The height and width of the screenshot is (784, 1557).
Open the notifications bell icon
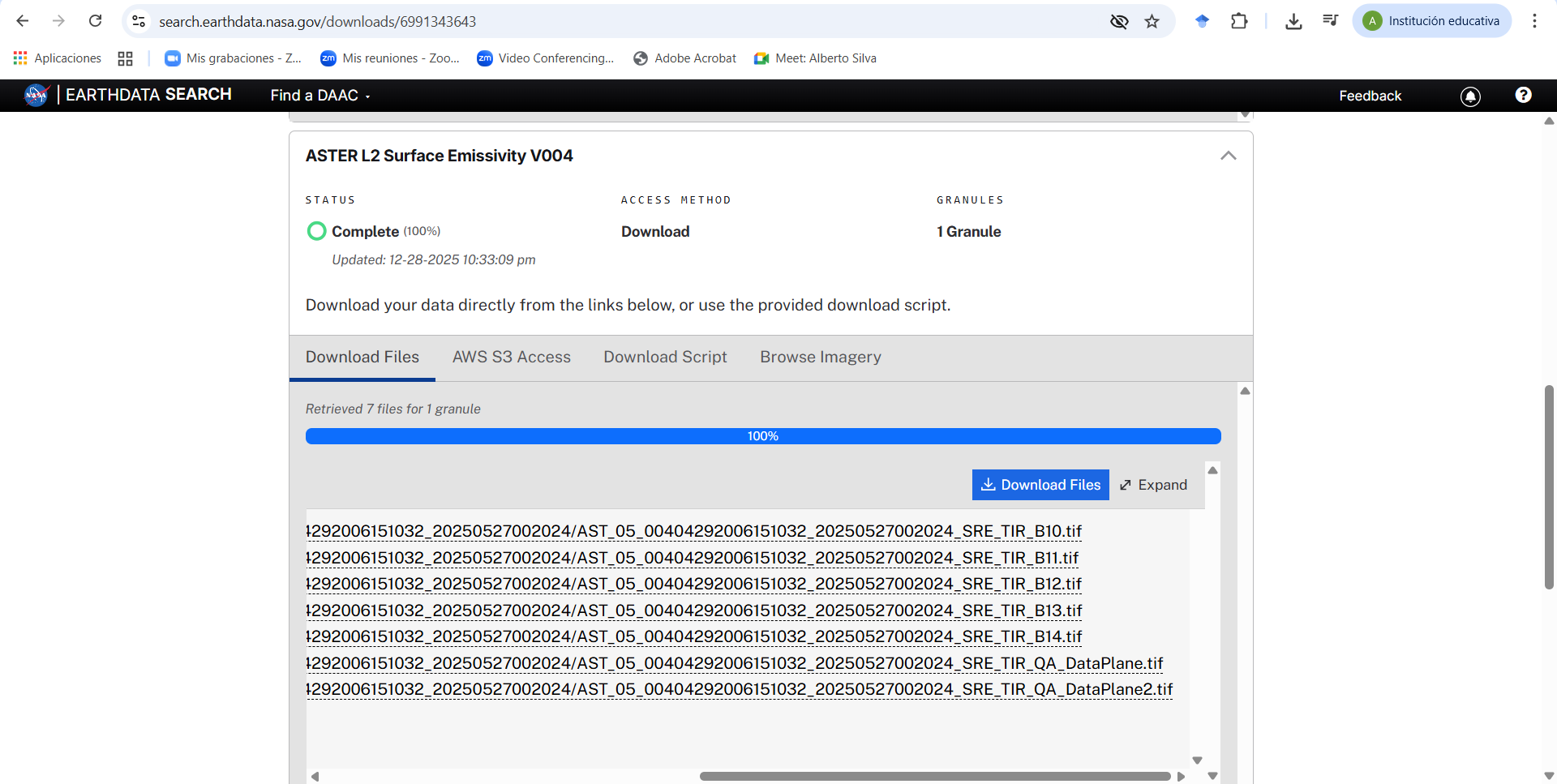(x=1470, y=96)
